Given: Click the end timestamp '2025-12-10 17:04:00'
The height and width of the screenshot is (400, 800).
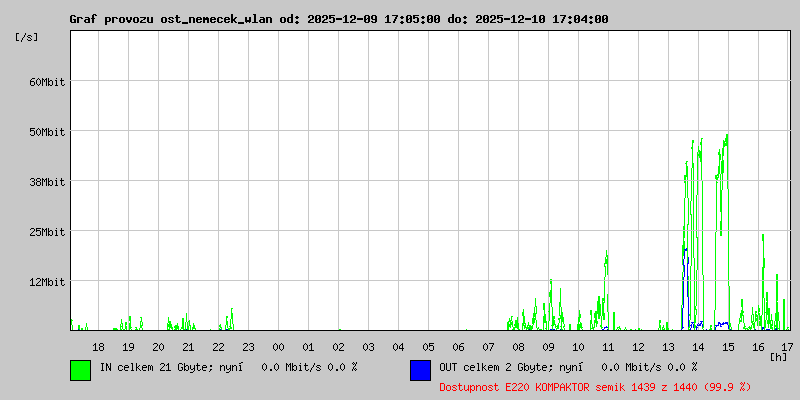Looking at the screenshot, I should pyautogui.click(x=542, y=19).
